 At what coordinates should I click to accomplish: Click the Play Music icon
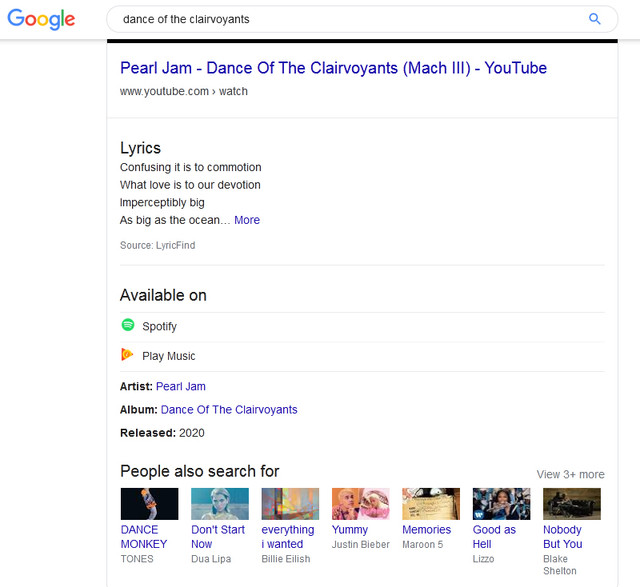pyautogui.click(x=127, y=354)
